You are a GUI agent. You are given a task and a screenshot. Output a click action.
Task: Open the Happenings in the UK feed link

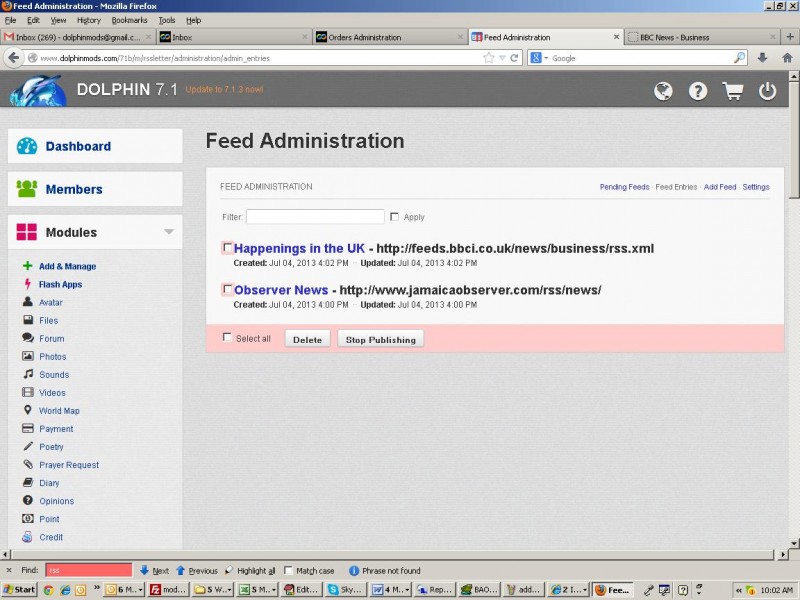(x=299, y=248)
